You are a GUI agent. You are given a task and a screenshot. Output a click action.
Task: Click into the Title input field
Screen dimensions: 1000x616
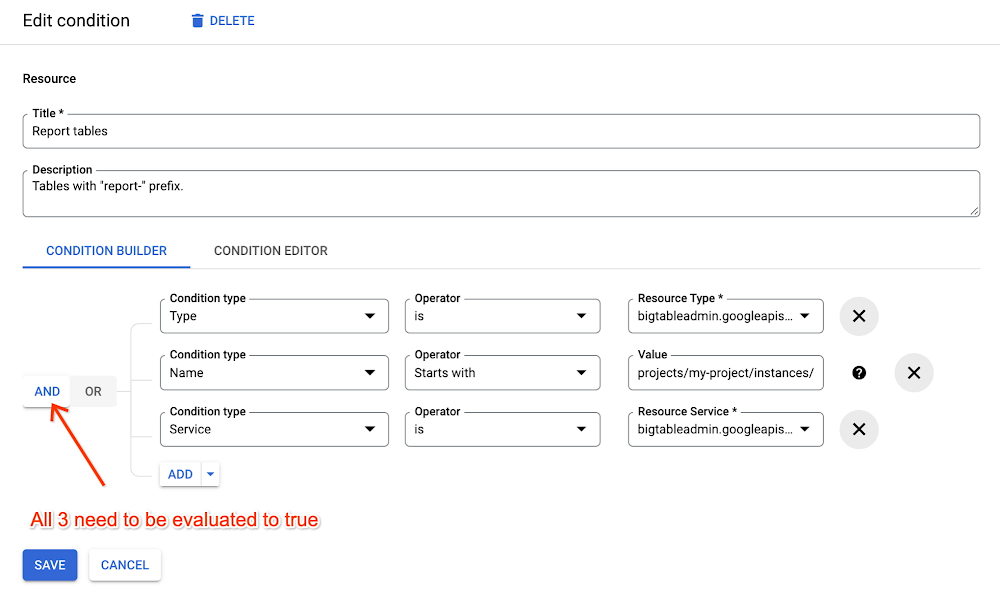[500, 131]
